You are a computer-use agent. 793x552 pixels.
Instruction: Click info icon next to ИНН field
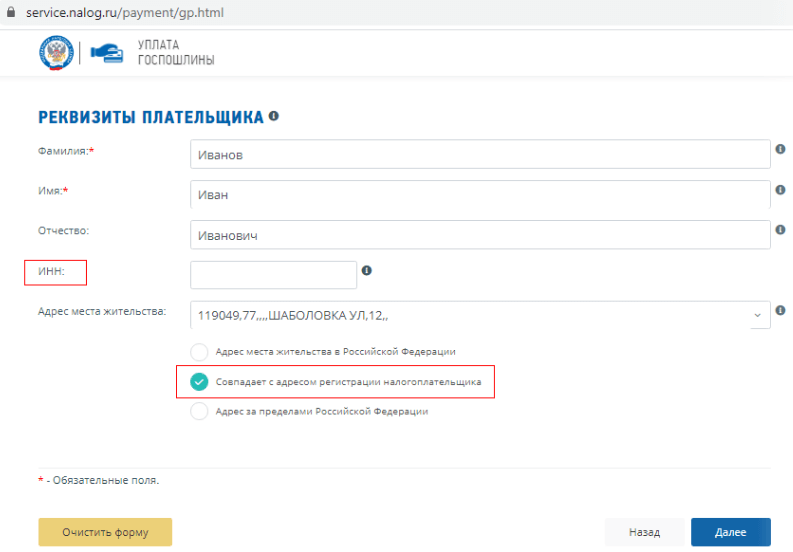[367, 270]
